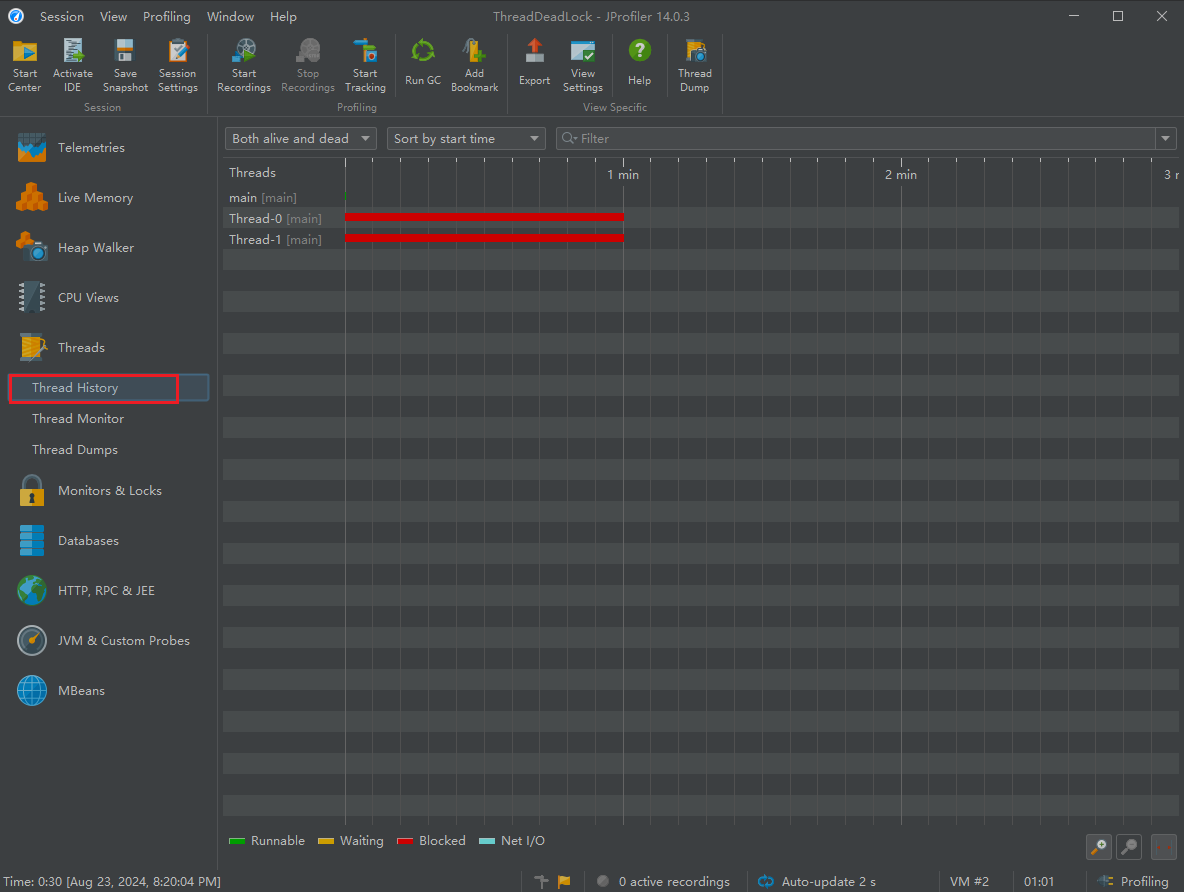Open the JVM & Custom Probes section
Image resolution: width=1184 pixels, height=892 pixels.
[x=109, y=640]
